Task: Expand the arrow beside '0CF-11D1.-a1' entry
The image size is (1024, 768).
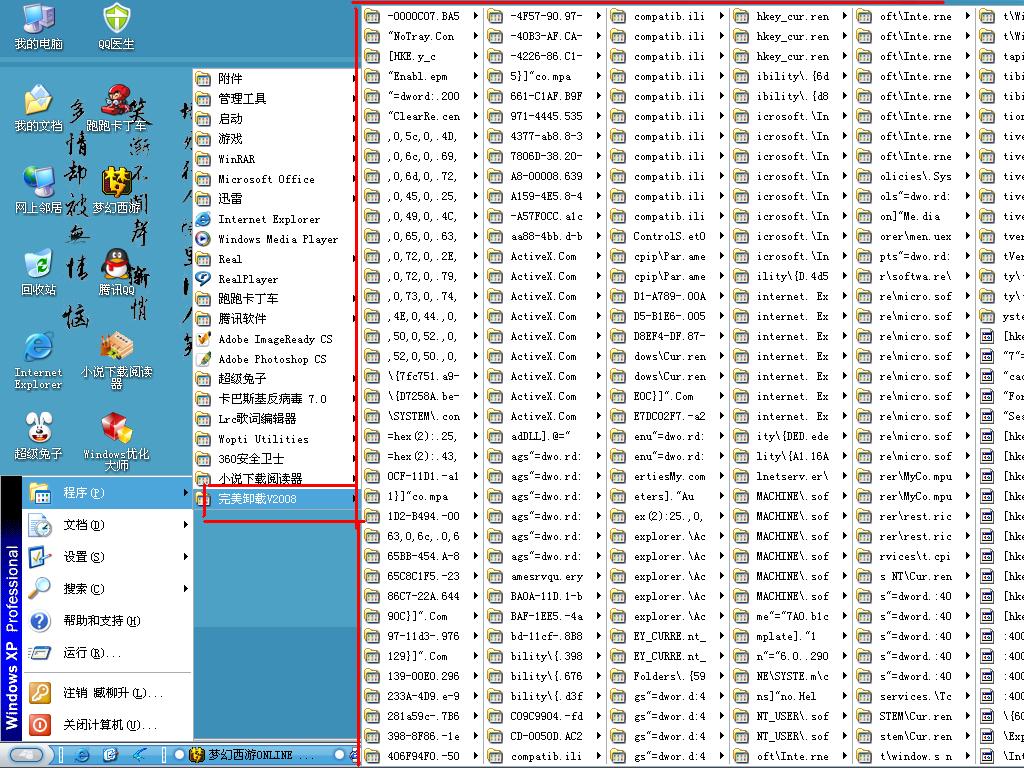Action: pos(475,476)
